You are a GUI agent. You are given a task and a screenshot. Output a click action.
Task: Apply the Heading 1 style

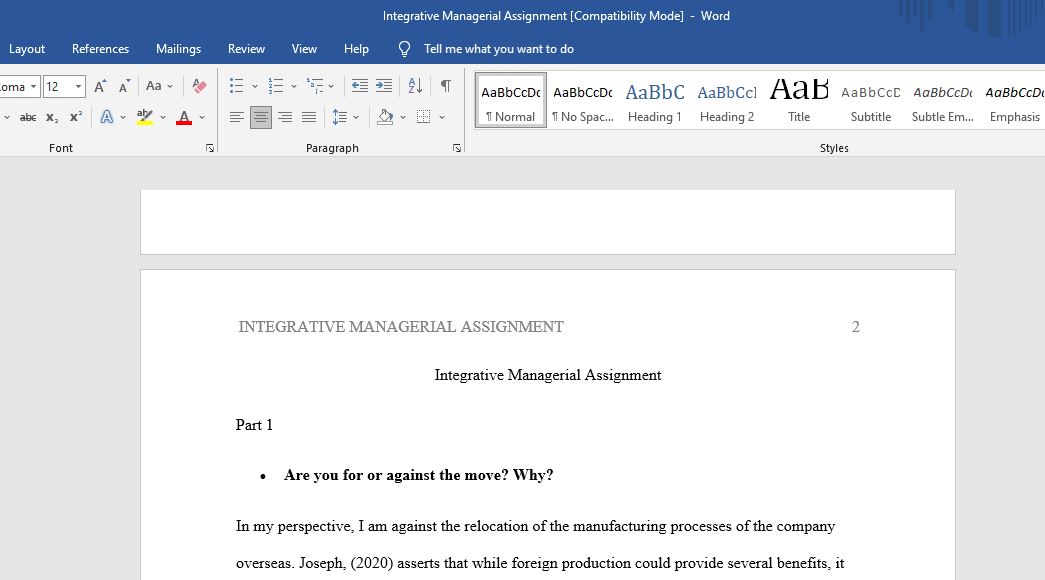tap(654, 101)
